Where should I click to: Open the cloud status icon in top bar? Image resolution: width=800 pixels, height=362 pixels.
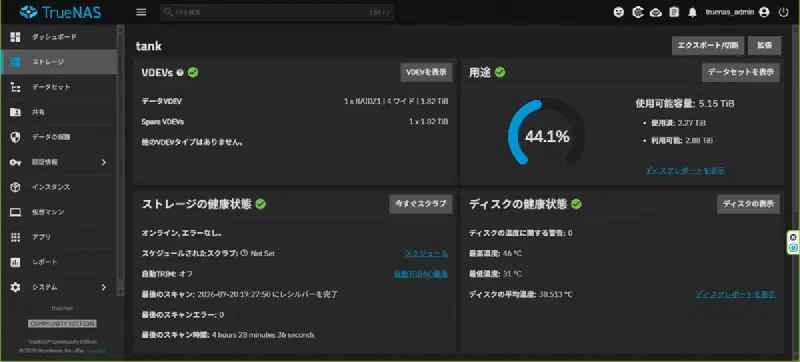coord(656,12)
